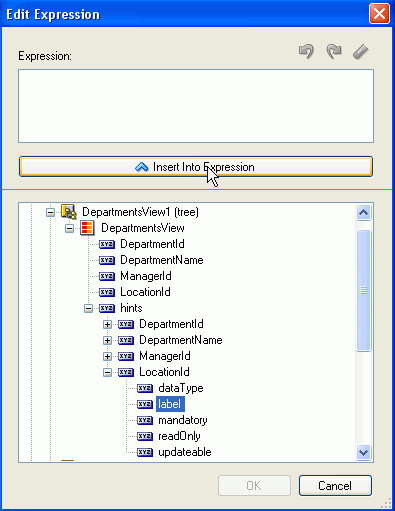Select top-level DepartmentName attribute
This screenshot has width=395, height=511.
click(x=162, y=260)
